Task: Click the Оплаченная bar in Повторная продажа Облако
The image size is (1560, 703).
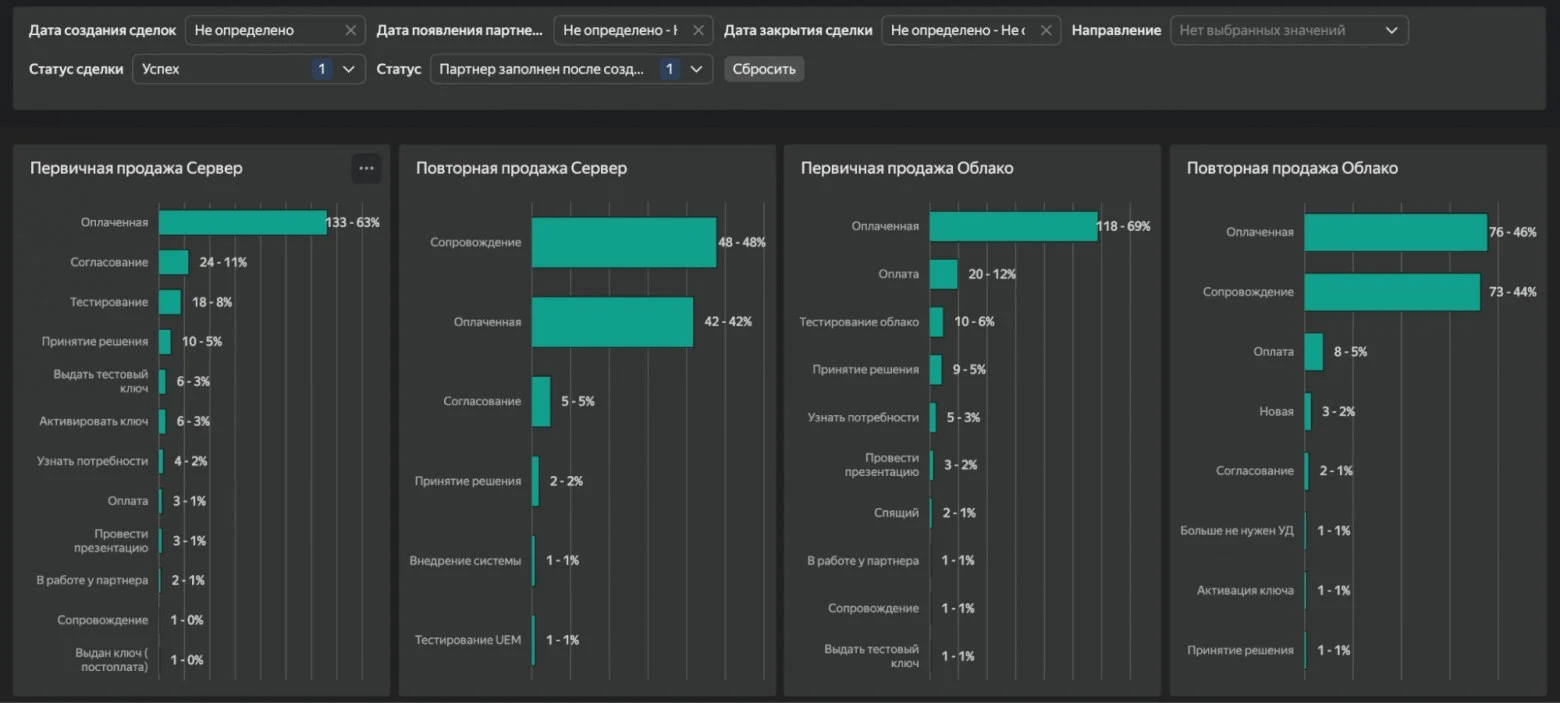Action: click(x=1396, y=232)
